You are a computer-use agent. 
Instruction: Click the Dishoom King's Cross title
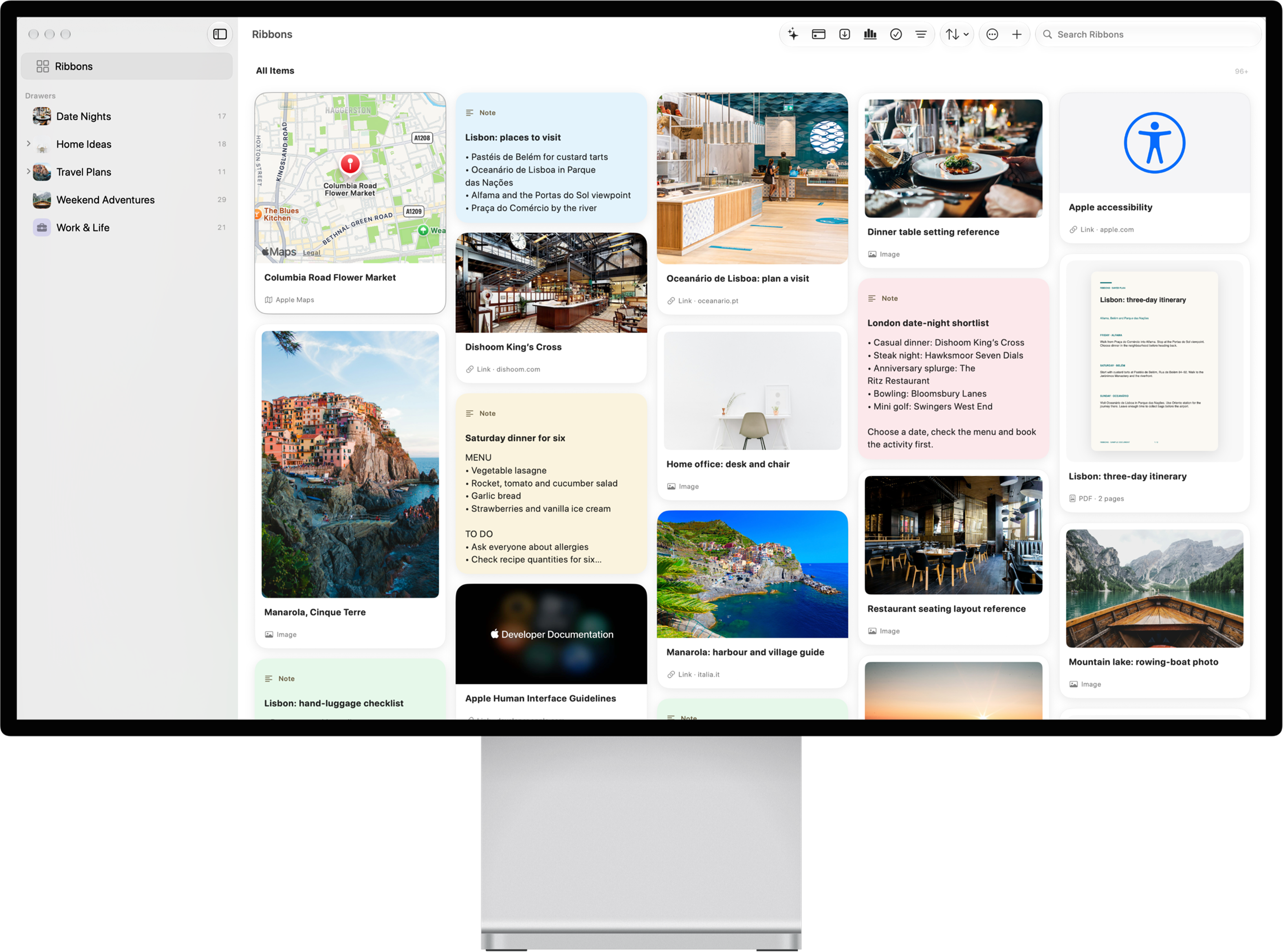pyautogui.click(x=513, y=347)
